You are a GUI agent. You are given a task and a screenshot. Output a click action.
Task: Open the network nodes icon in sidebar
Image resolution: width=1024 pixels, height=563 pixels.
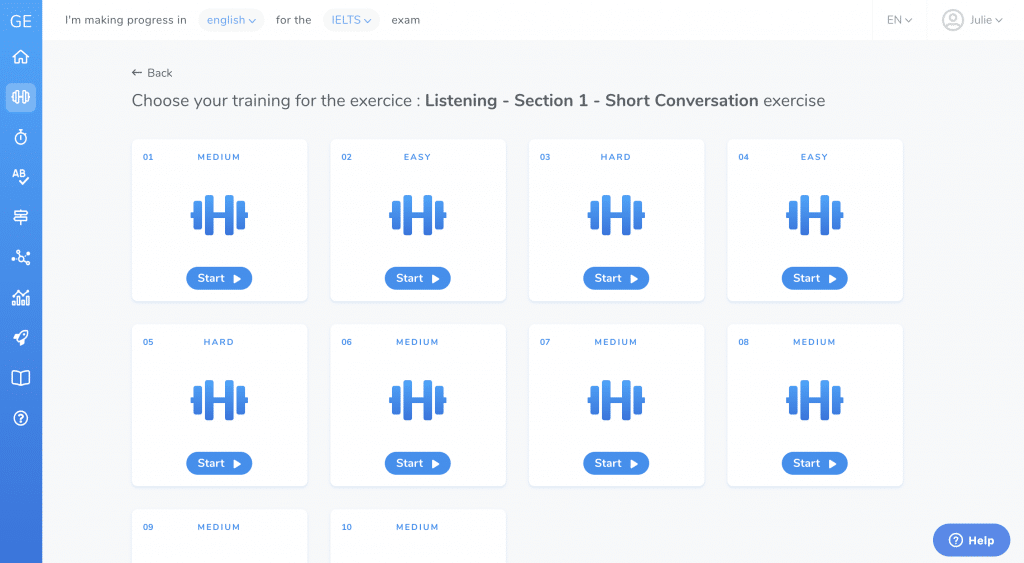pyautogui.click(x=21, y=257)
